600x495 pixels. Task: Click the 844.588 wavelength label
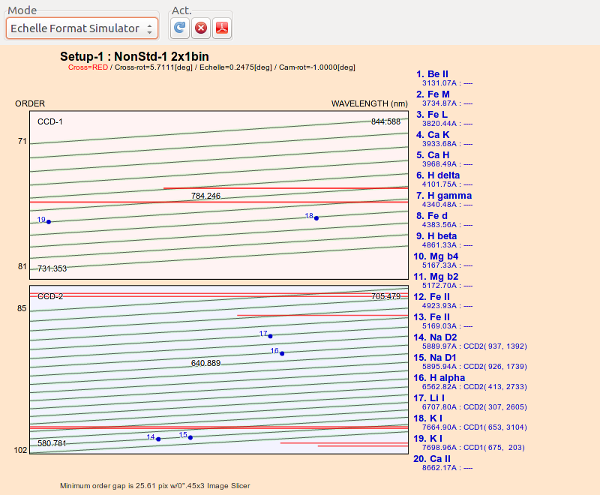[386, 122]
